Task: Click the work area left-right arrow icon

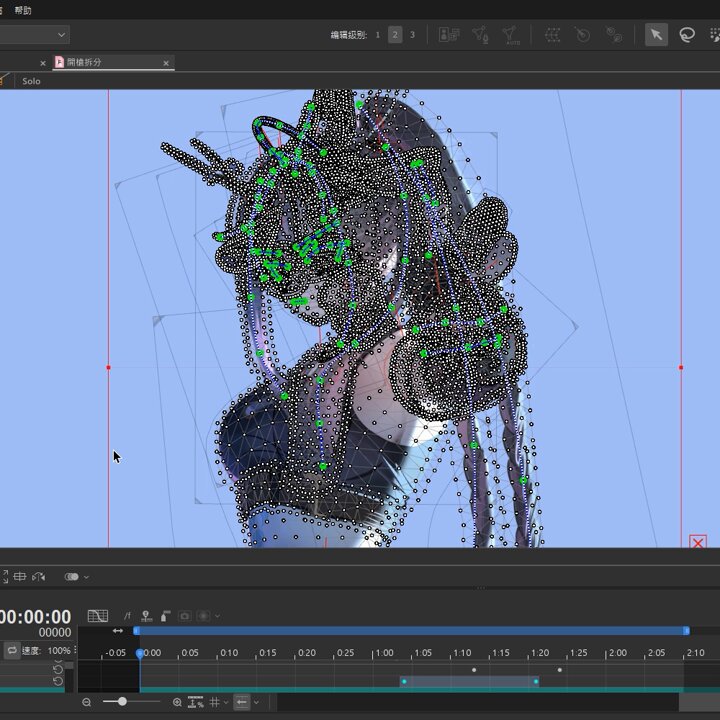Action: coord(118,631)
